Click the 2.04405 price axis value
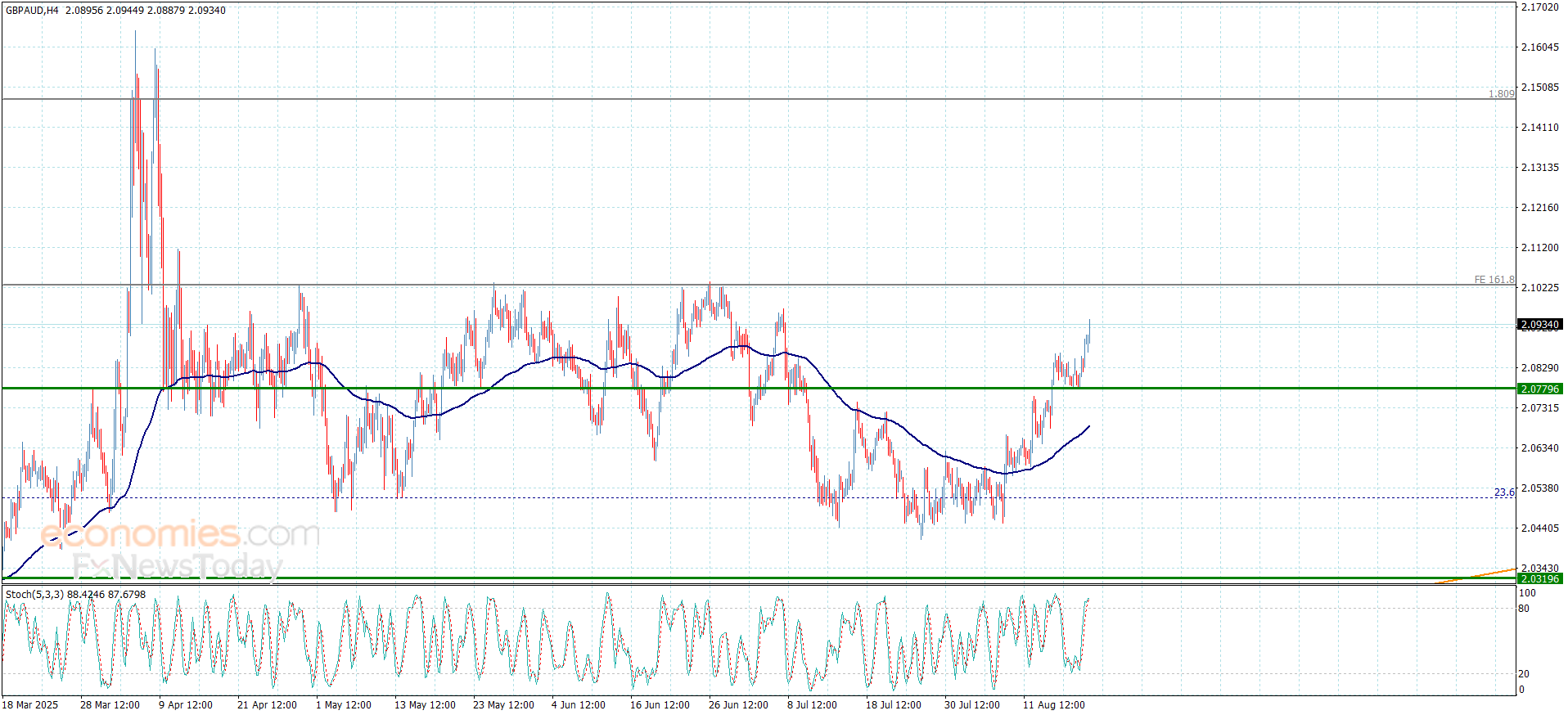Viewport: 1568px width, 715px height. (x=1539, y=528)
